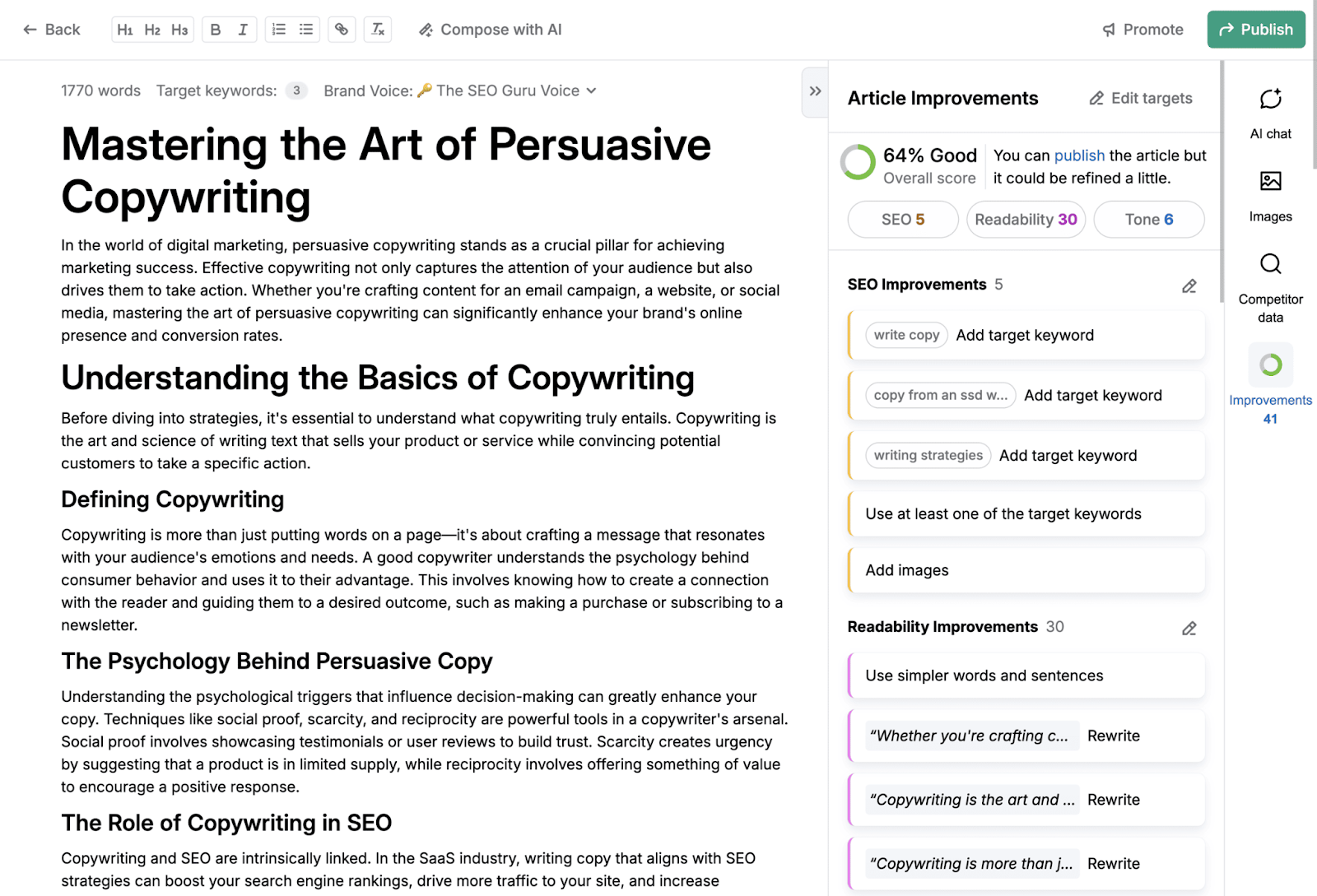
Task: Apply Heading 1 style
Action: tap(125, 29)
